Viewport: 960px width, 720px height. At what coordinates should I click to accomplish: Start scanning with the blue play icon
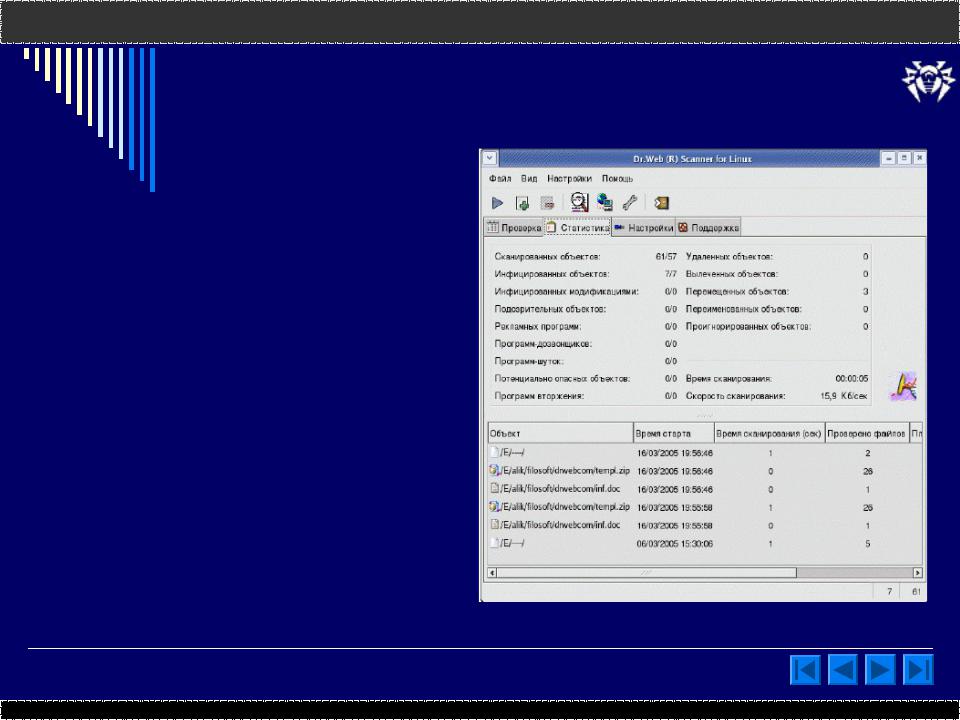tap(497, 203)
